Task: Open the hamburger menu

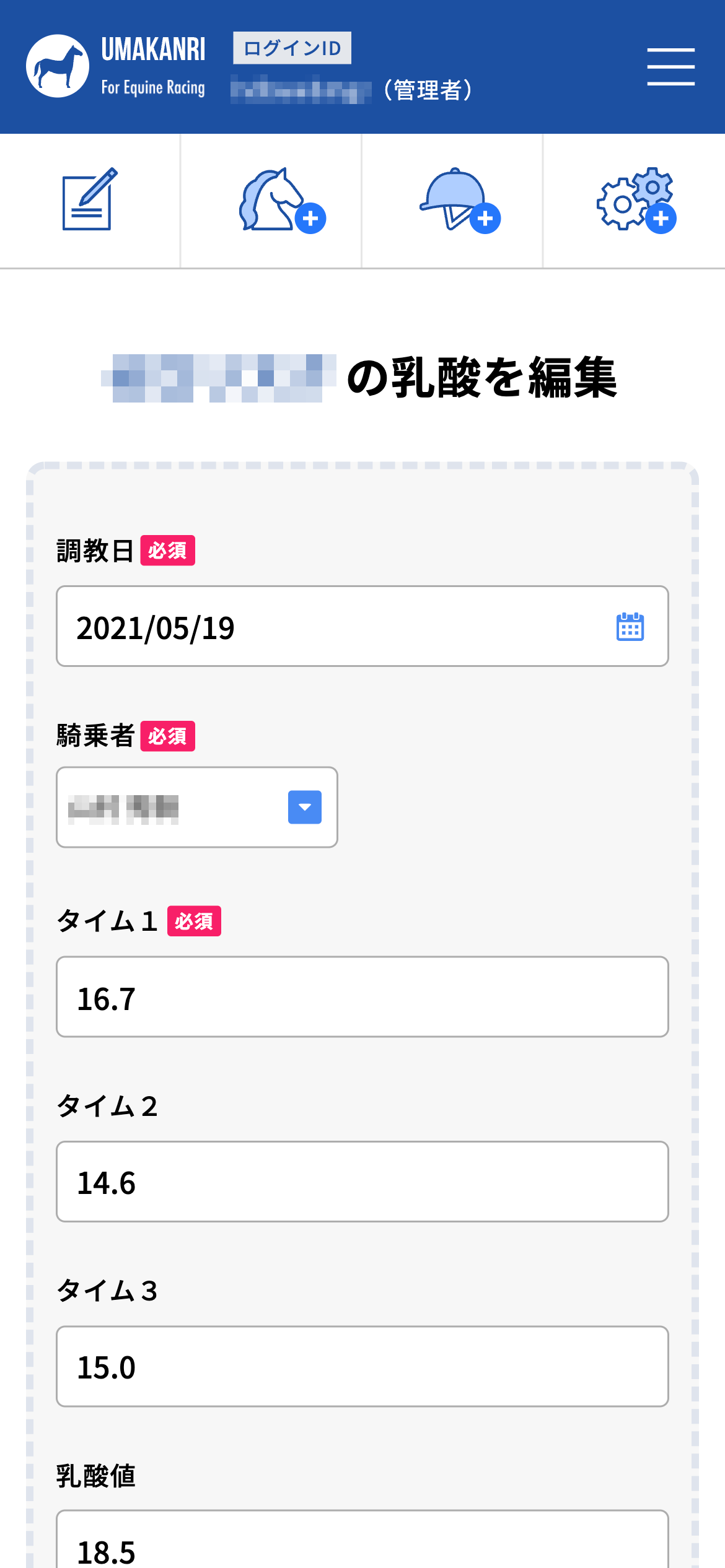Action: pyautogui.click(x=671, y=64)
